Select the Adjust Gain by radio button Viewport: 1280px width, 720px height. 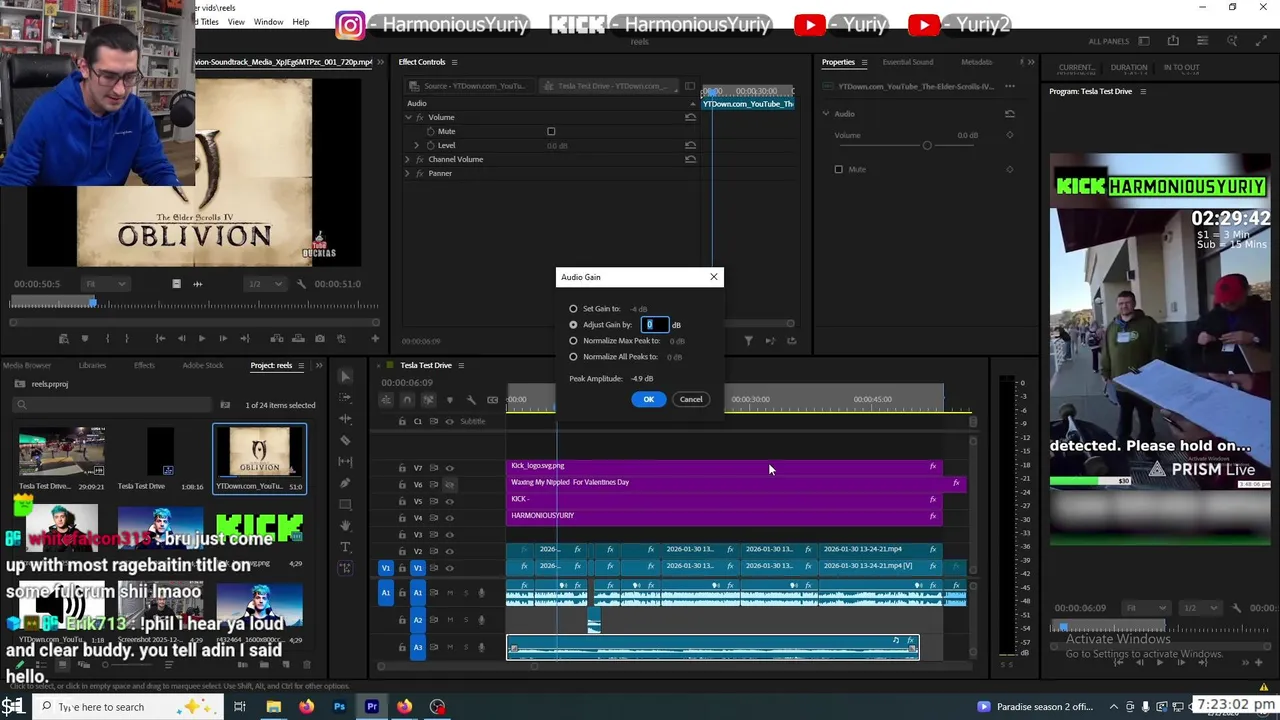(x=573, y=325)
